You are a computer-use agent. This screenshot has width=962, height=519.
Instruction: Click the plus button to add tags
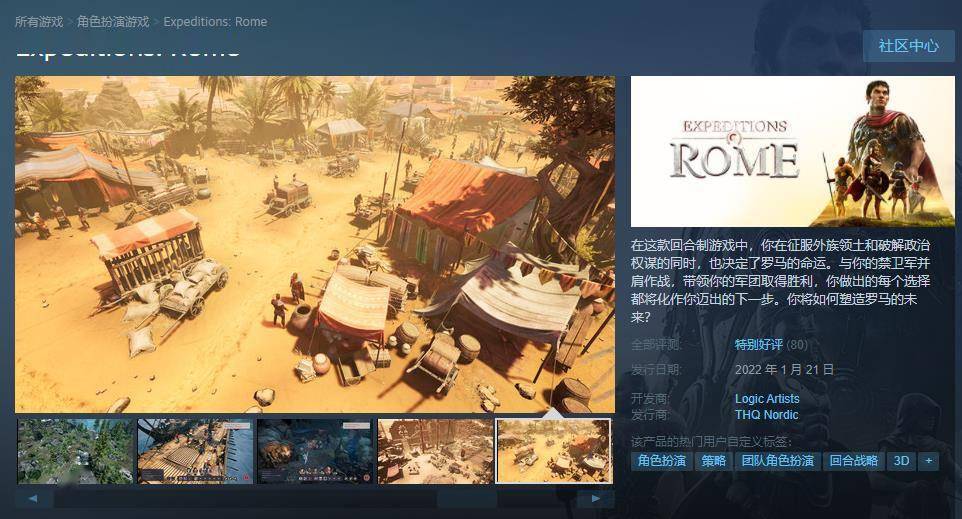tap(928, 461)
